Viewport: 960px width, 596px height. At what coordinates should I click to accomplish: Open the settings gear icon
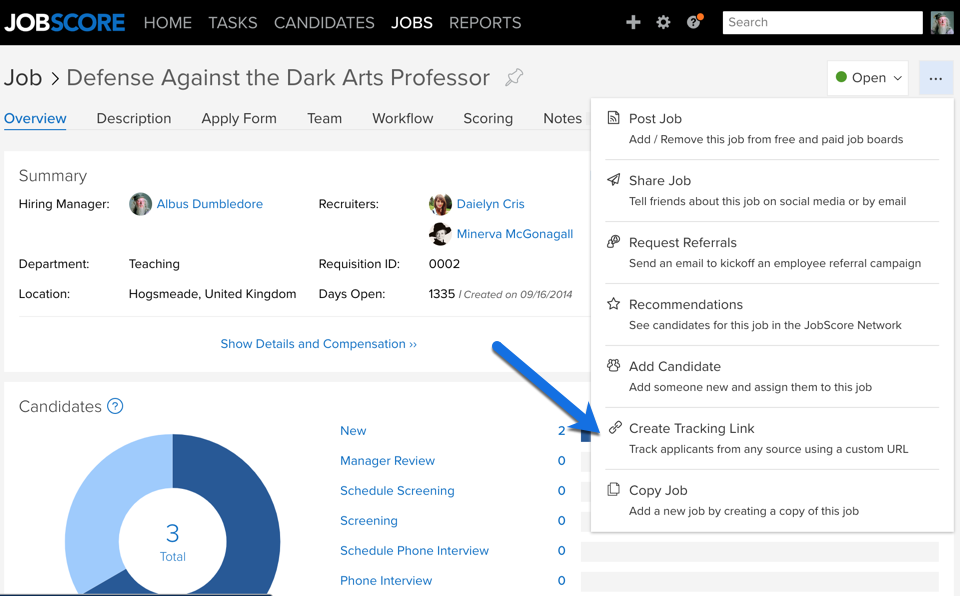tap(663, 23)
